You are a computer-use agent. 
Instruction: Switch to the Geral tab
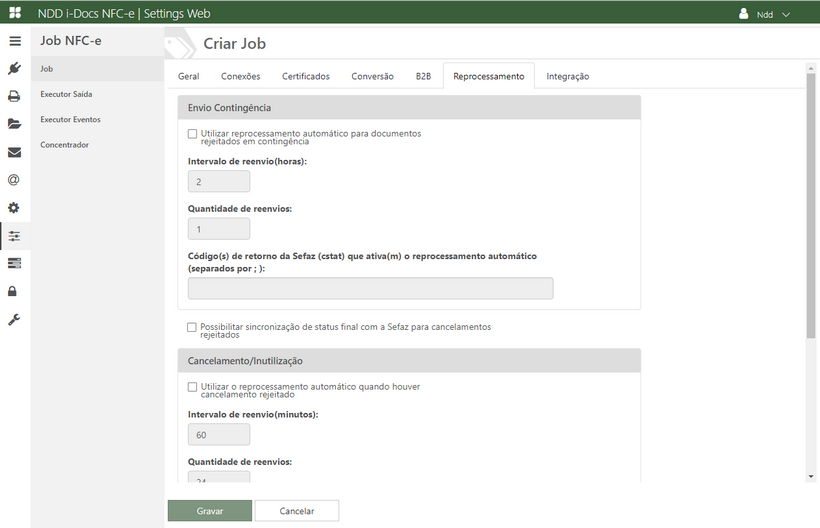pos(189,76)
